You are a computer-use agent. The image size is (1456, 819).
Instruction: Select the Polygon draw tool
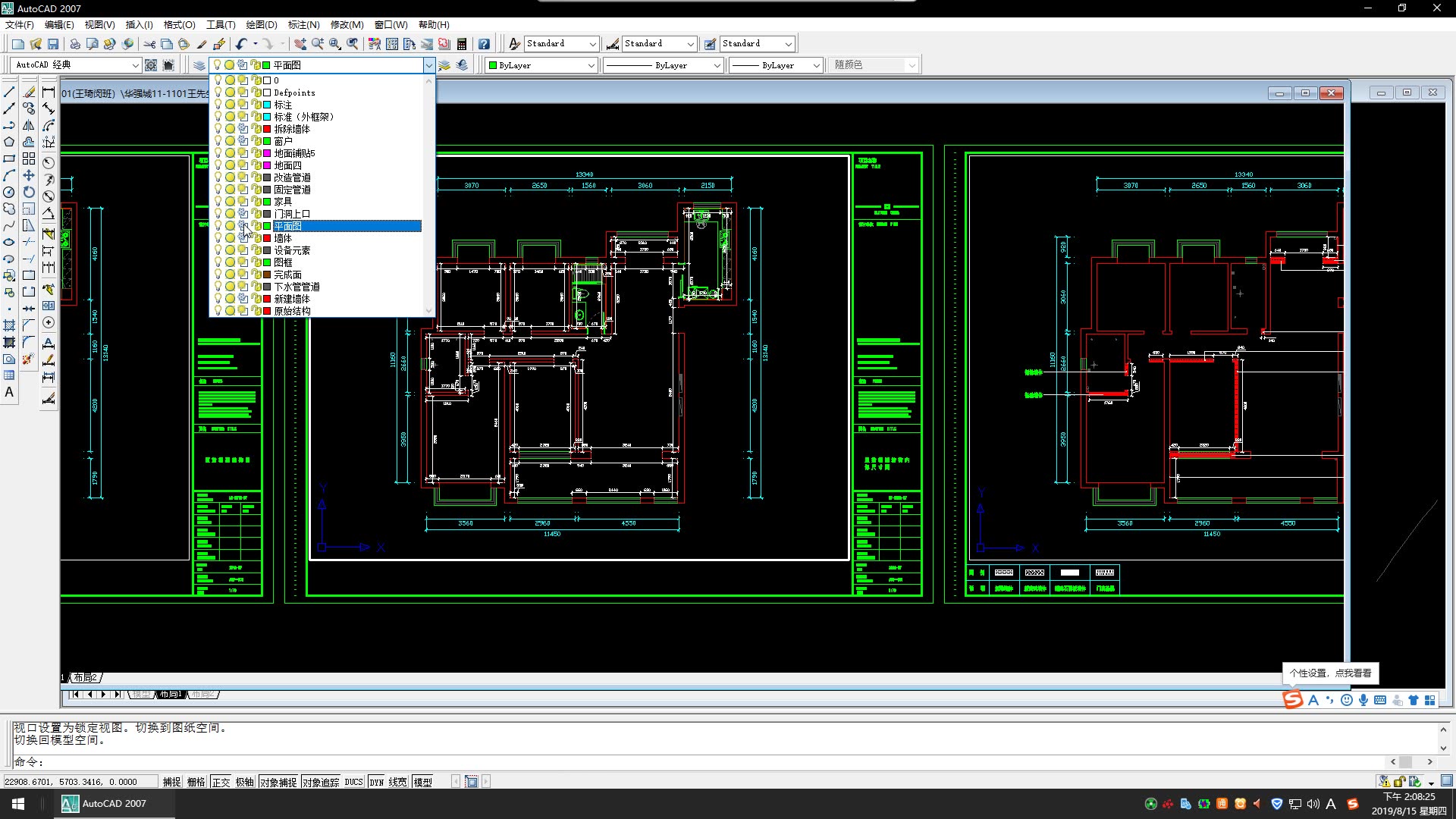[x=9, y=142]
